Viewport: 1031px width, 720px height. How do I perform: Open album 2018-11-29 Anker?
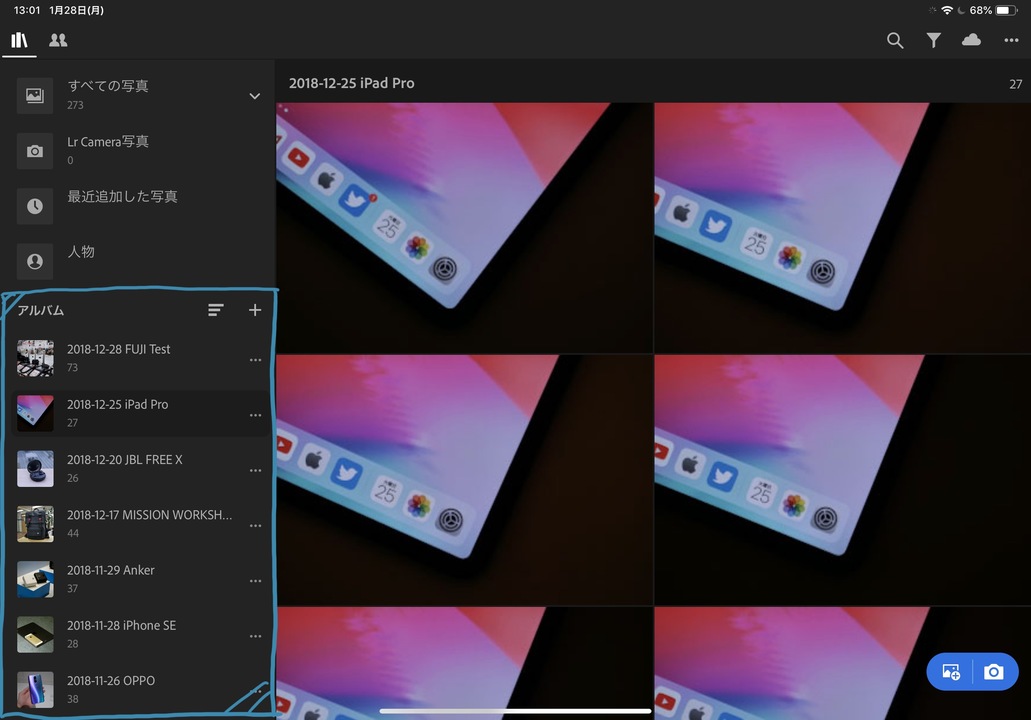click(139, 579)
